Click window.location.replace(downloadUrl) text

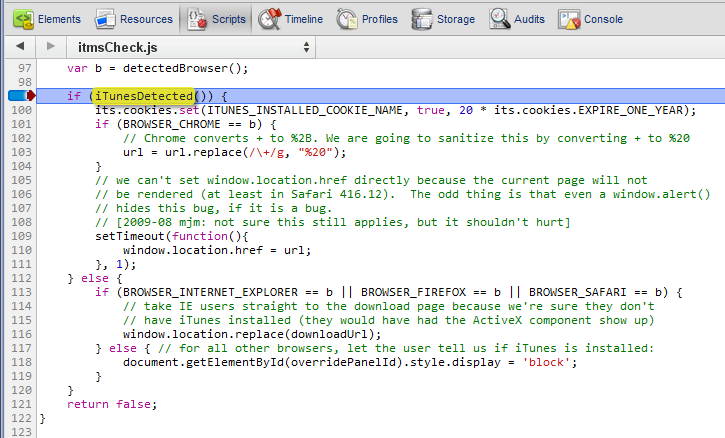[x=252, y=334]
